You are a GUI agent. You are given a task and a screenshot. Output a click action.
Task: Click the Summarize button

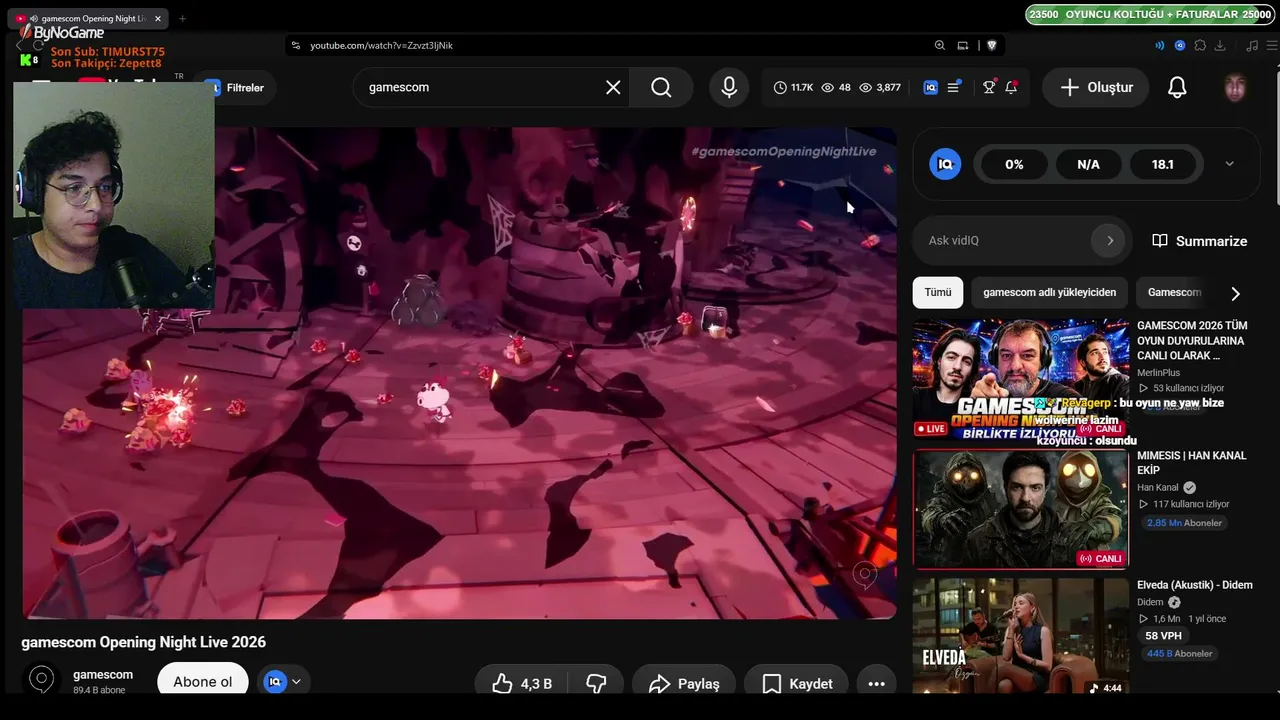click(1200, 241)
